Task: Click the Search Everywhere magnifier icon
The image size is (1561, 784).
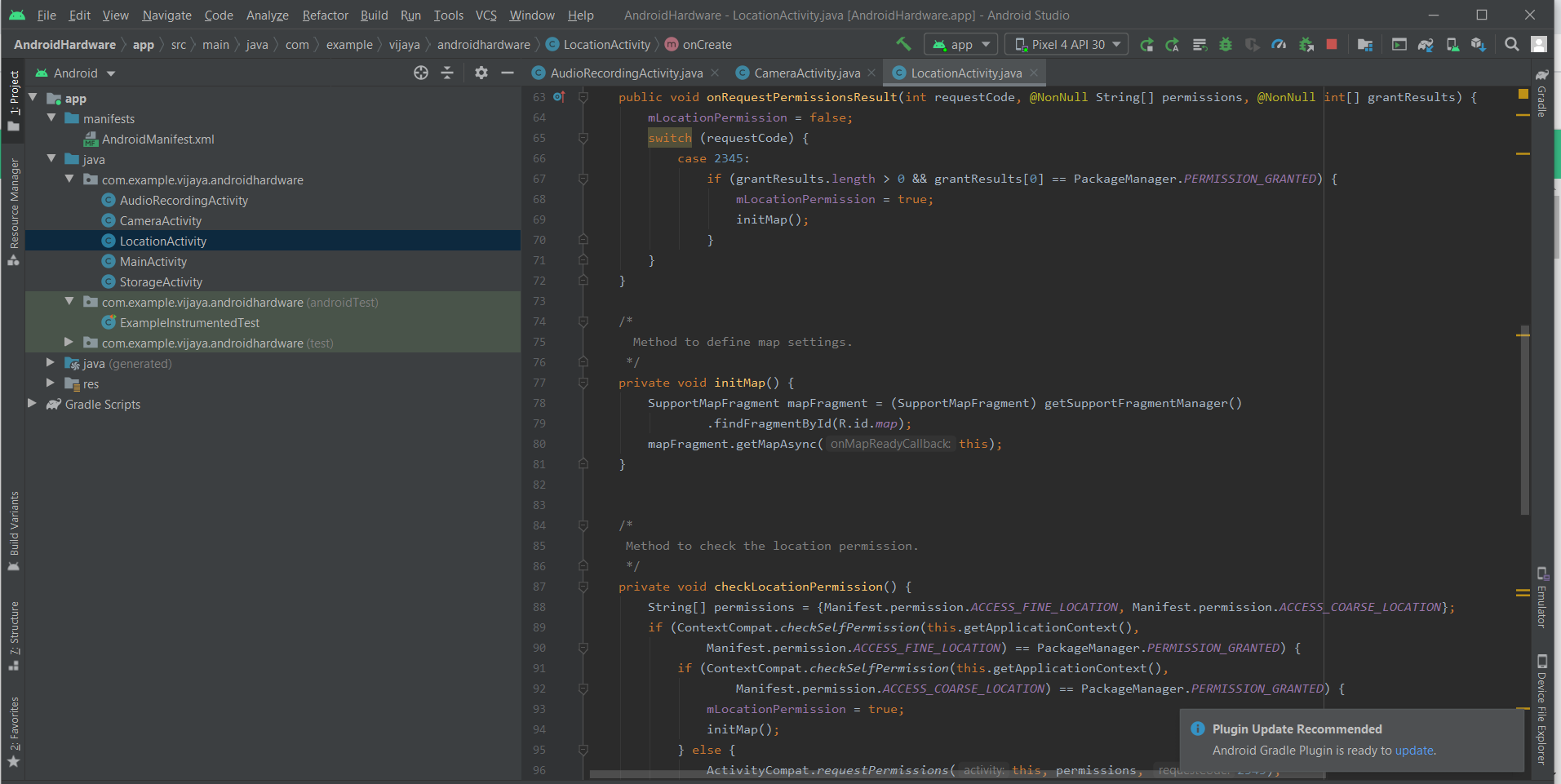Action: [1512, 44]
